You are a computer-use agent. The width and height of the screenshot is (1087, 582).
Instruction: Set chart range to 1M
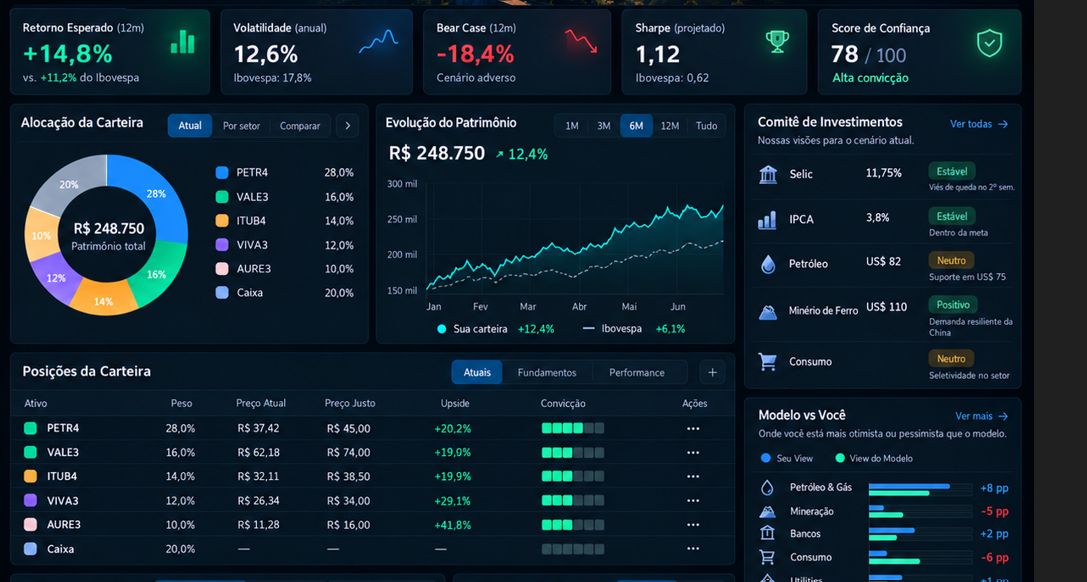tap(572, 126)
